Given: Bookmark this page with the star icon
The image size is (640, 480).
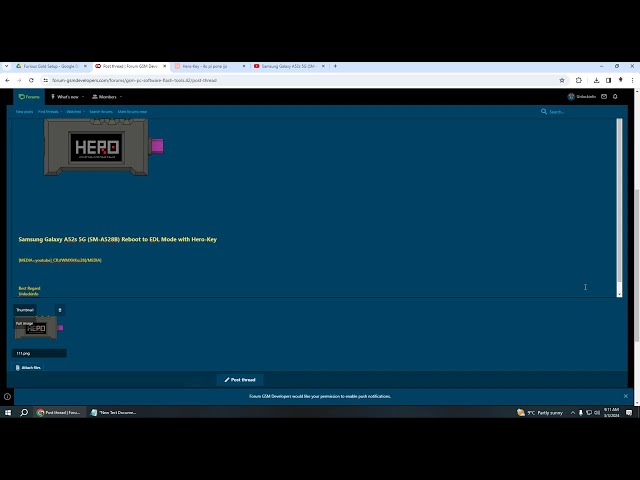Looking at the screenshot, I should pyautogui.click(x=562, y=80).
